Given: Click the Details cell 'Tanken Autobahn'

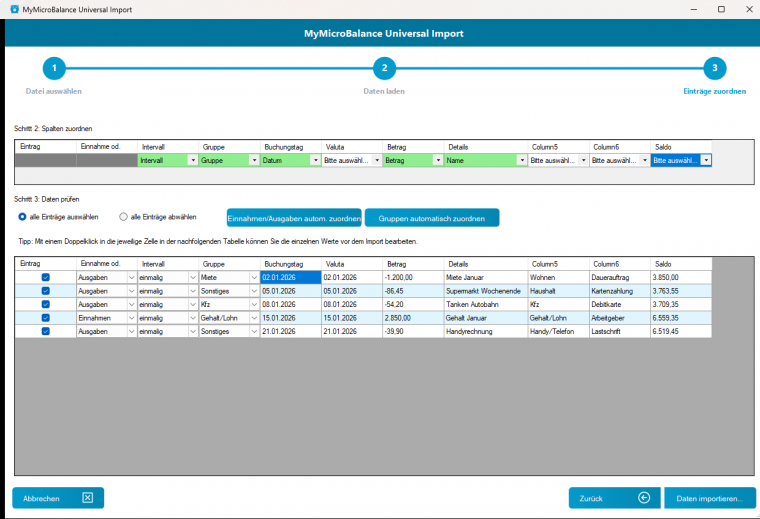Looking at the screenshot, I should (x=486, y=304).
